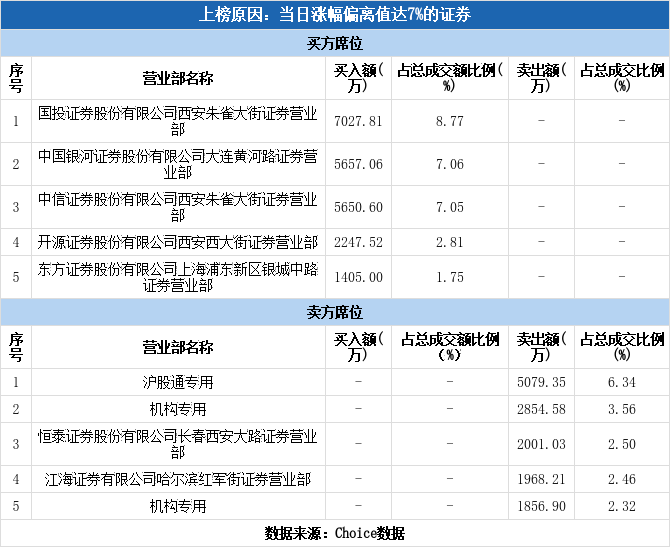Select seller row 2 机构专用
Viewport: 670px width, 547px height.
[x=178, y=409]
